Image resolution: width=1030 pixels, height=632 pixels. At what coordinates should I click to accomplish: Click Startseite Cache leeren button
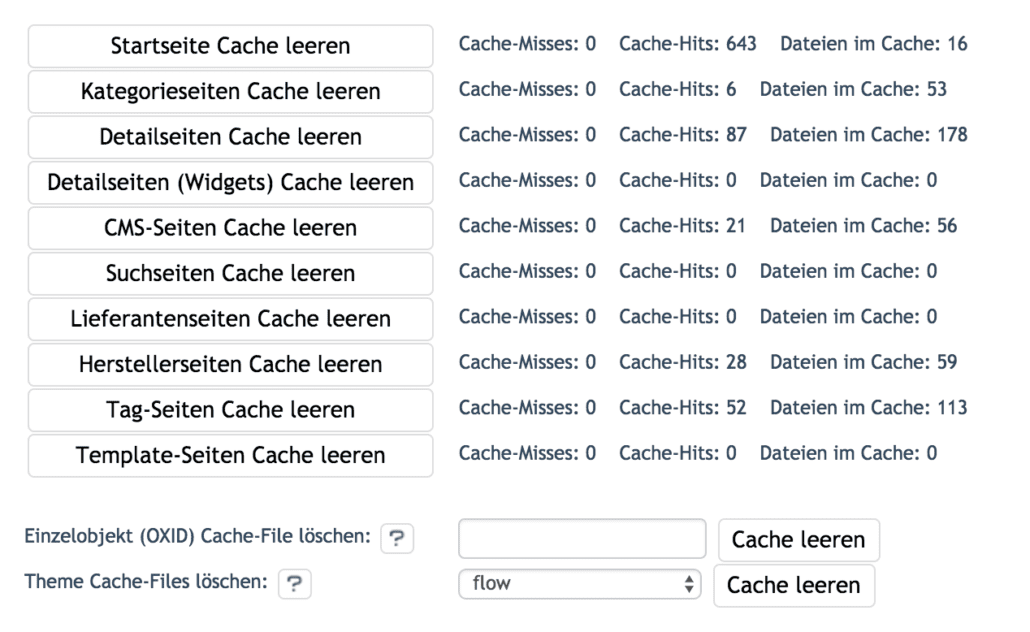pyautogui.click(x=231, y=46)
